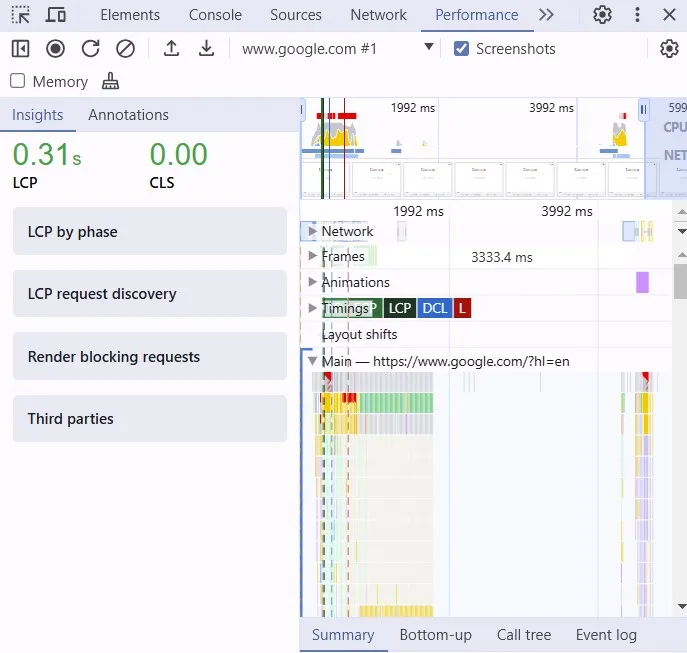This screenshot has width=687, height=653.
Task: Collapse the Main thread track triangle
Action: pyautogui.click(x=312, y=361)
